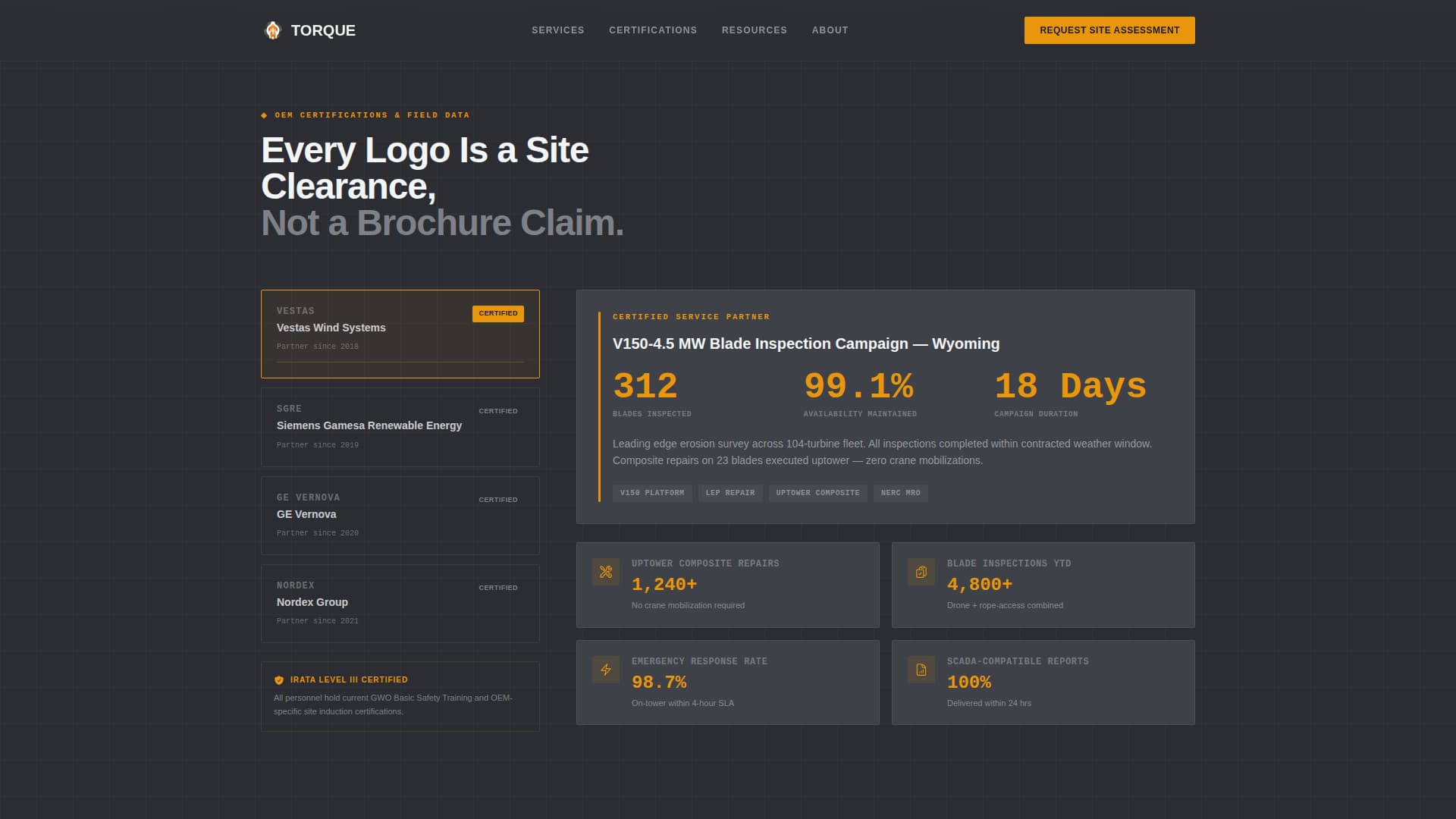Viewport: 1456px width, 819px height.
Task: Click the LEP REPAIR tag
Action: (x=730, y=493)
